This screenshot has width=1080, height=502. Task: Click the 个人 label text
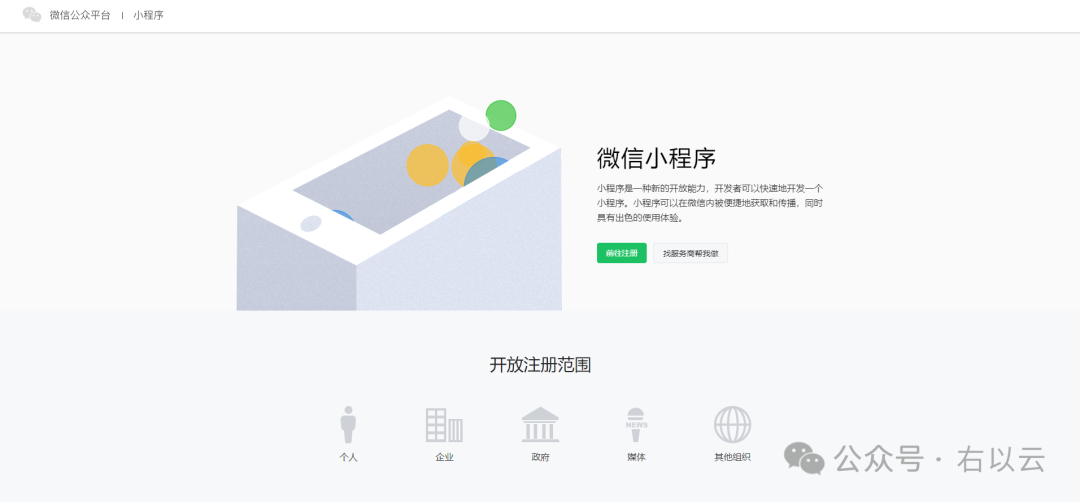(349, 457)
